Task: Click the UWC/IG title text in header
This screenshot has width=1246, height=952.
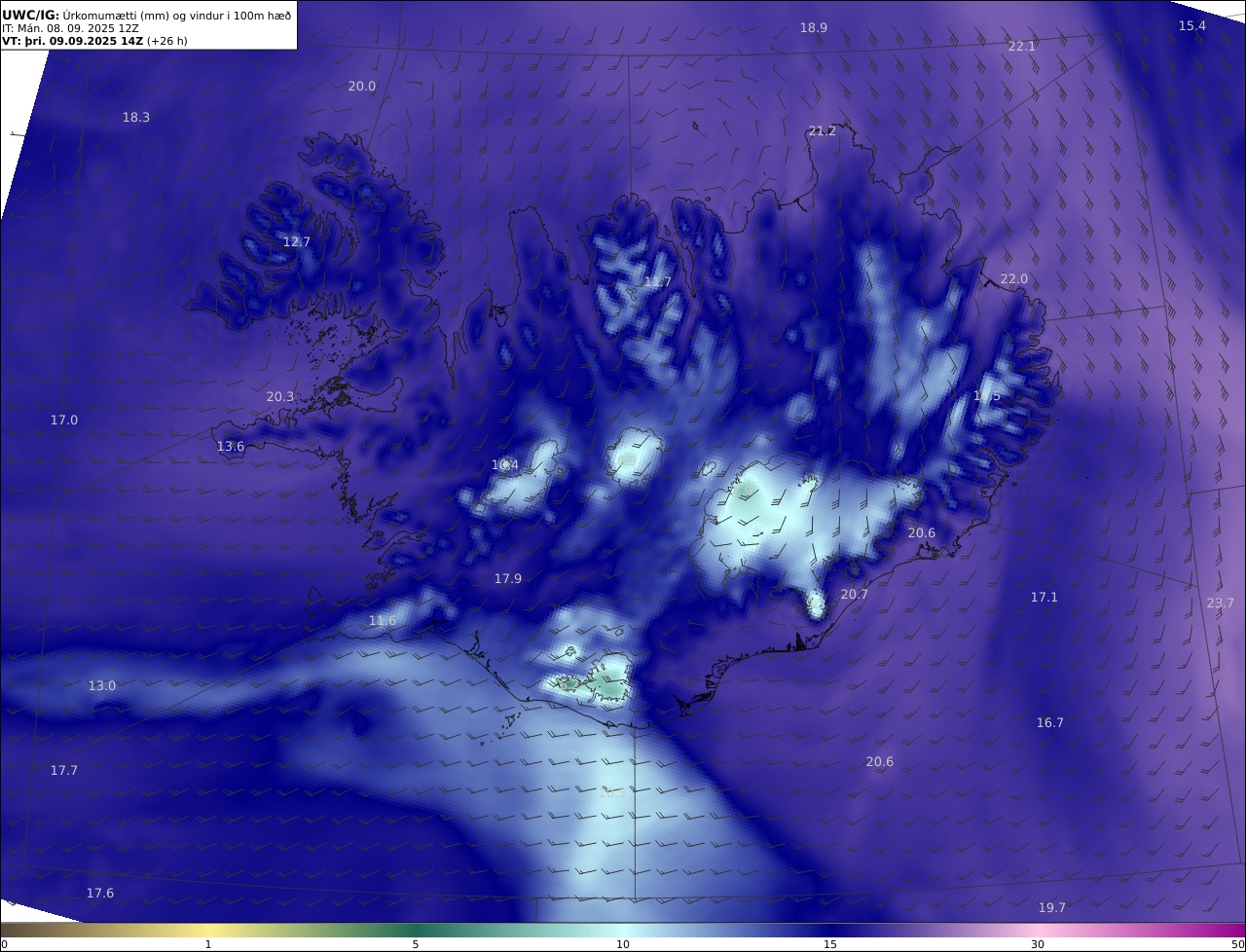Action: pos(31,15)
